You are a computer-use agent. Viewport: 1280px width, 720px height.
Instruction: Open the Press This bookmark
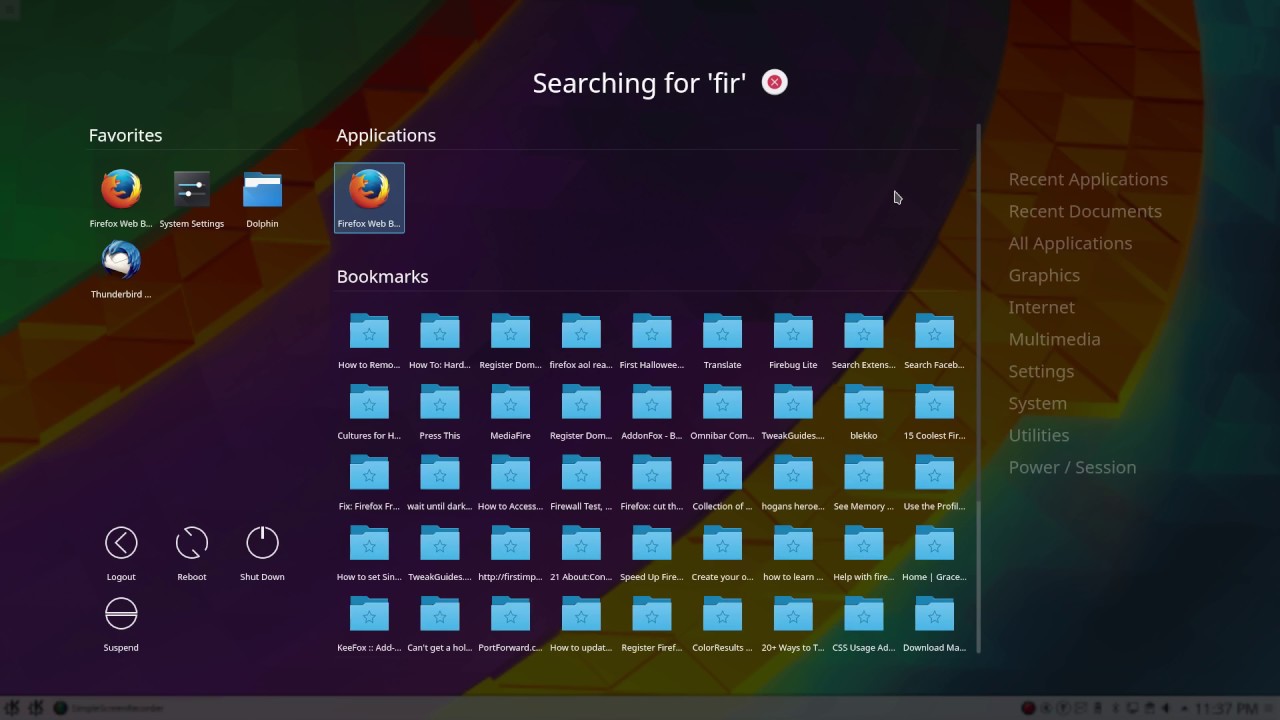click(x=439, y=412)
